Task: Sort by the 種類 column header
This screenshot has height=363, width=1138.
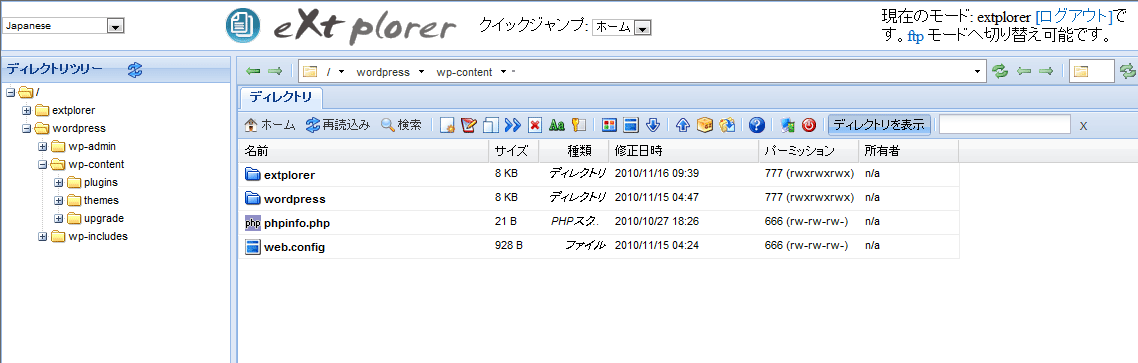Action: (573, 151)
